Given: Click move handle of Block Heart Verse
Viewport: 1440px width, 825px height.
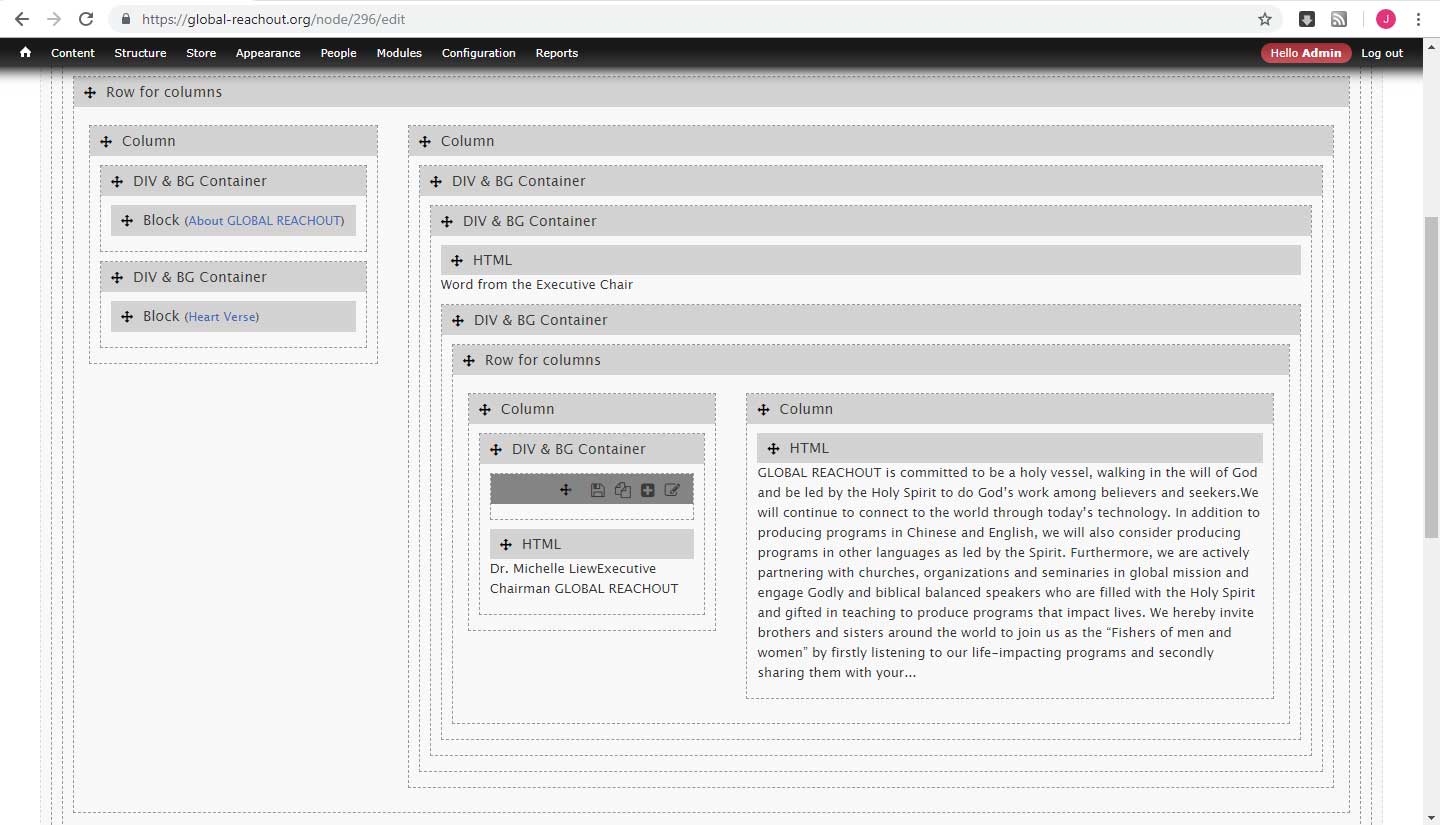Looking at the screenshot, I should [127, 317].
